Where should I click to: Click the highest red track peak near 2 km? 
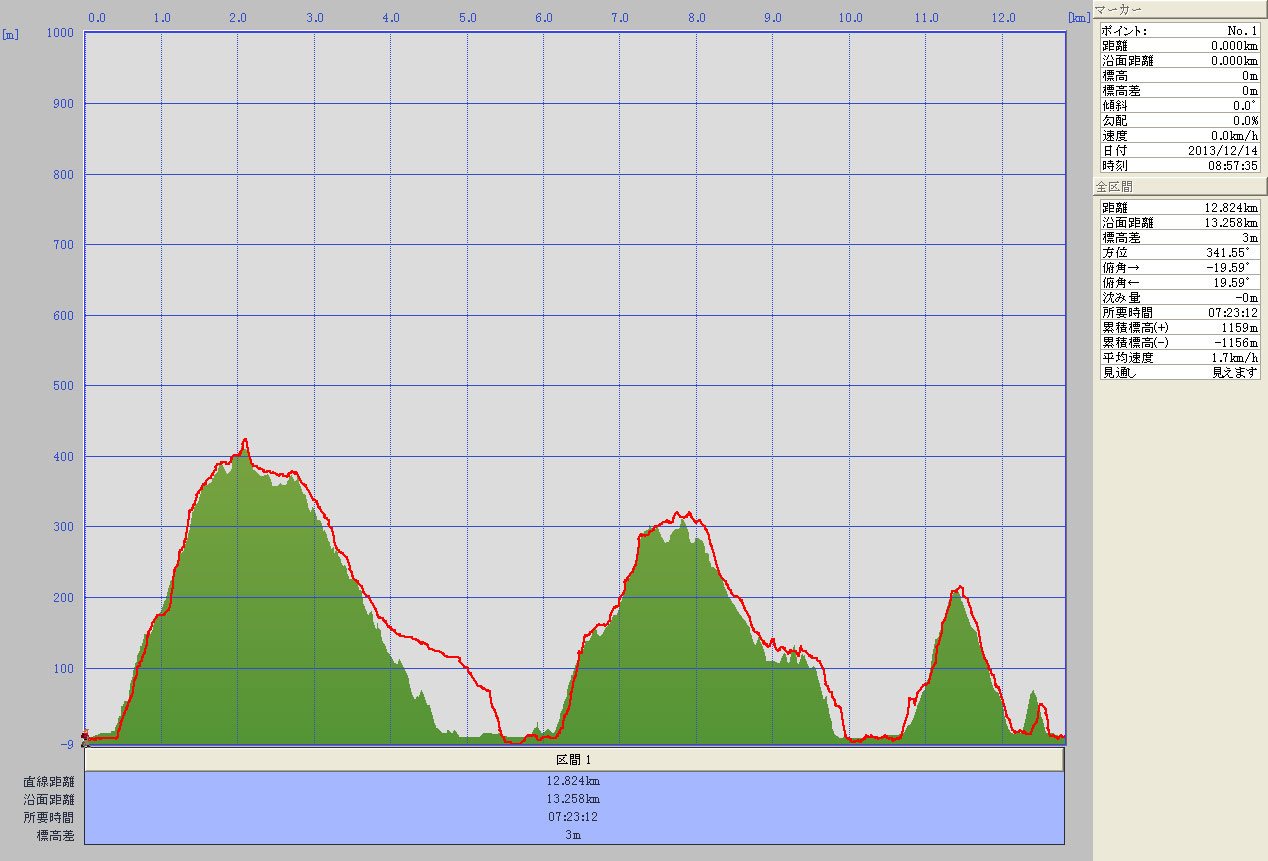click(x=244, y=439)
